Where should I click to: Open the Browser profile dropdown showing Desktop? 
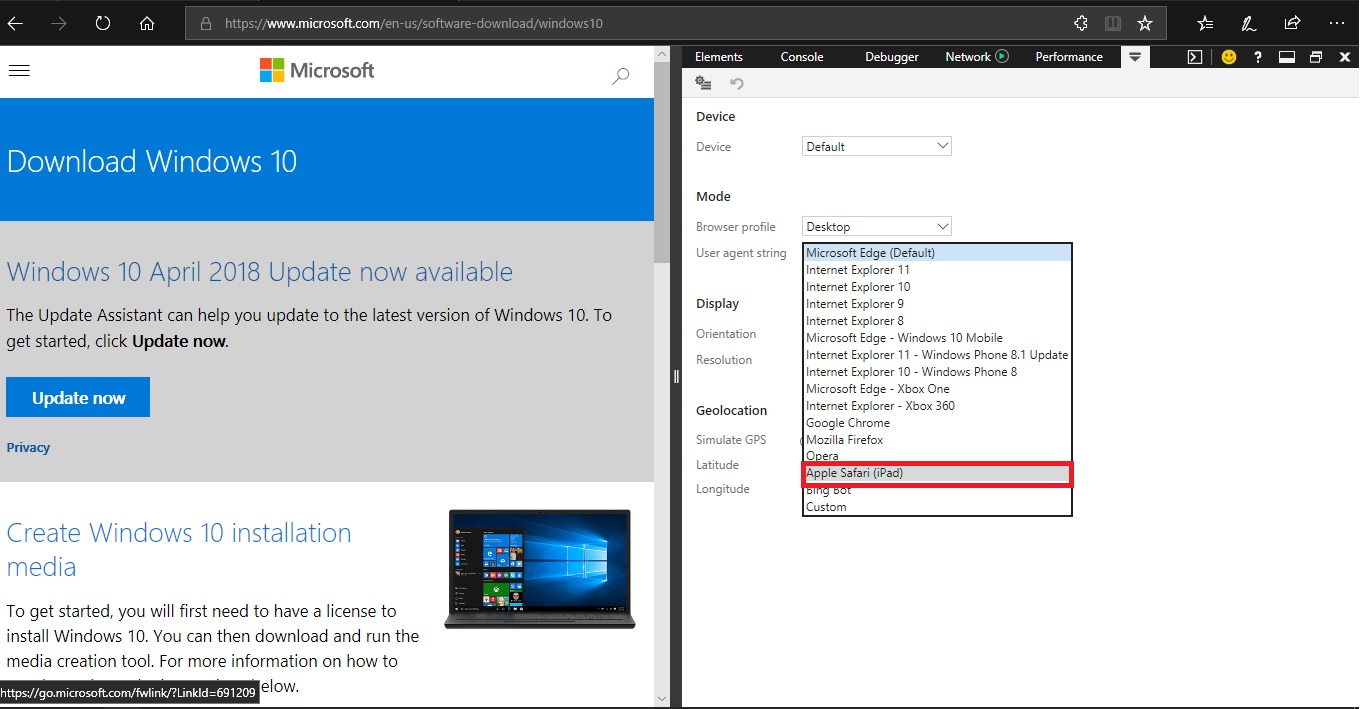875,226
